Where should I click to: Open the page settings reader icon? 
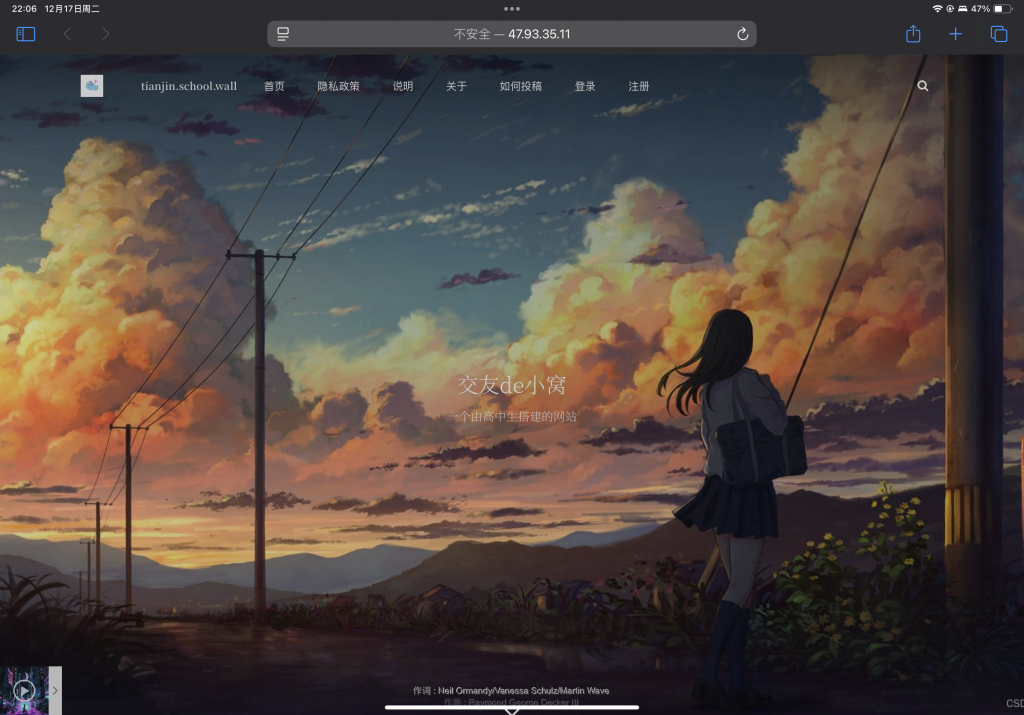[283, 34]
